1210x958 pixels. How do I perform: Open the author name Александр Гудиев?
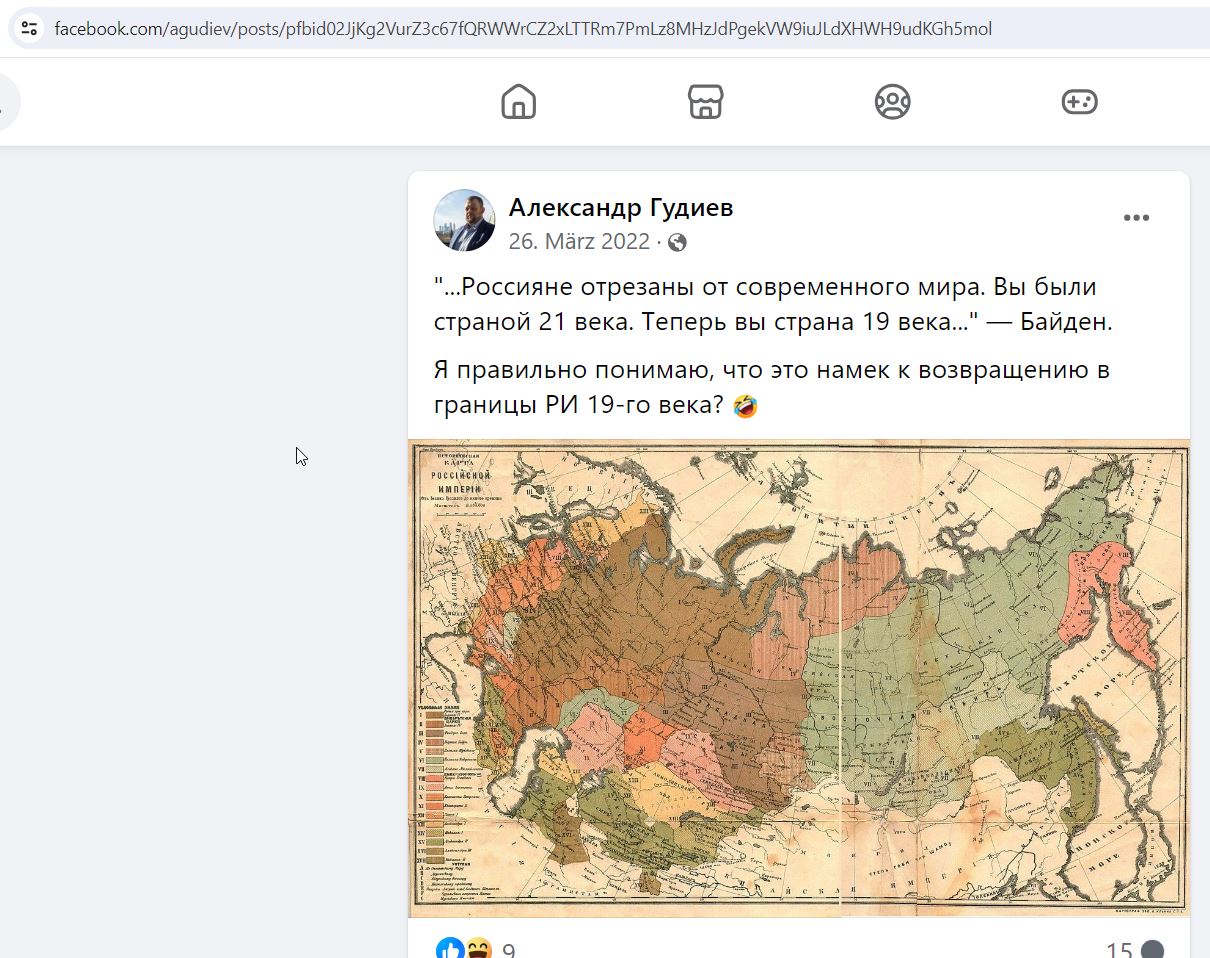pos(621,207)
